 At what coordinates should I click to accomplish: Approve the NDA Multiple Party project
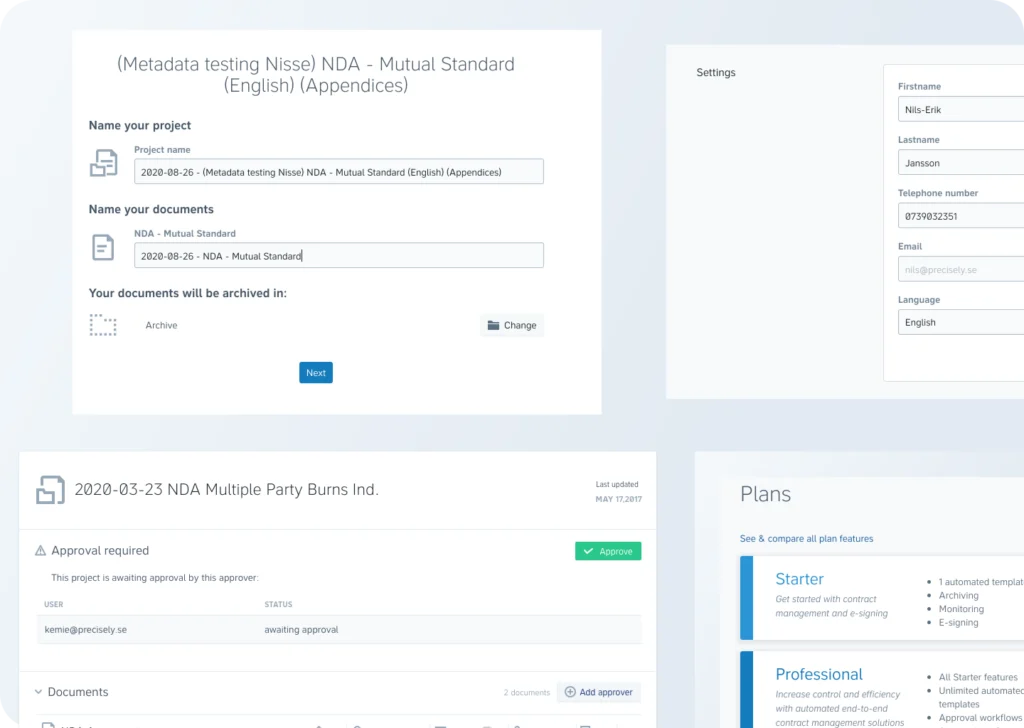(x=608, y=551)
